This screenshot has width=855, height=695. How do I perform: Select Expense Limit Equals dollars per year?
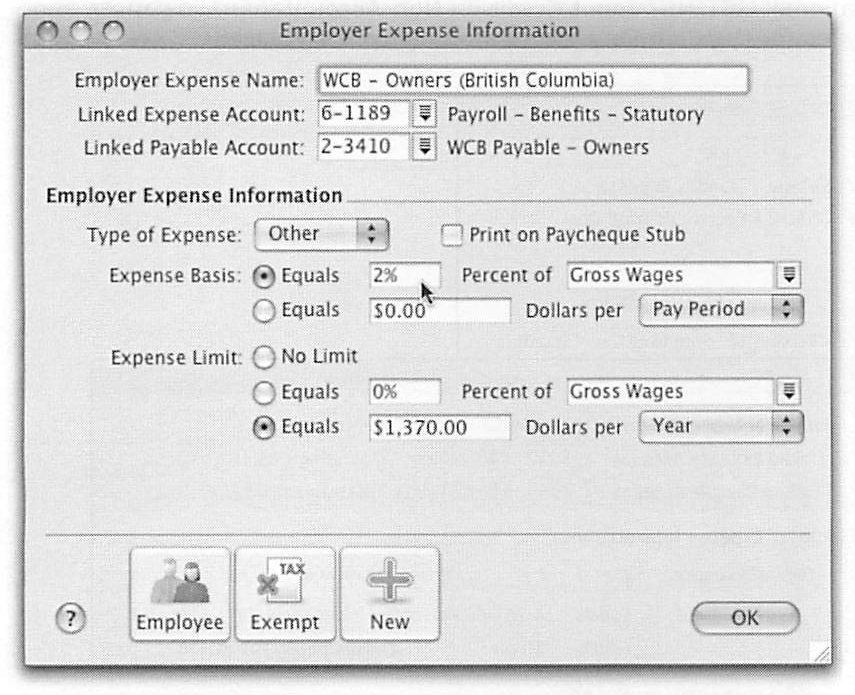point(264,428)
